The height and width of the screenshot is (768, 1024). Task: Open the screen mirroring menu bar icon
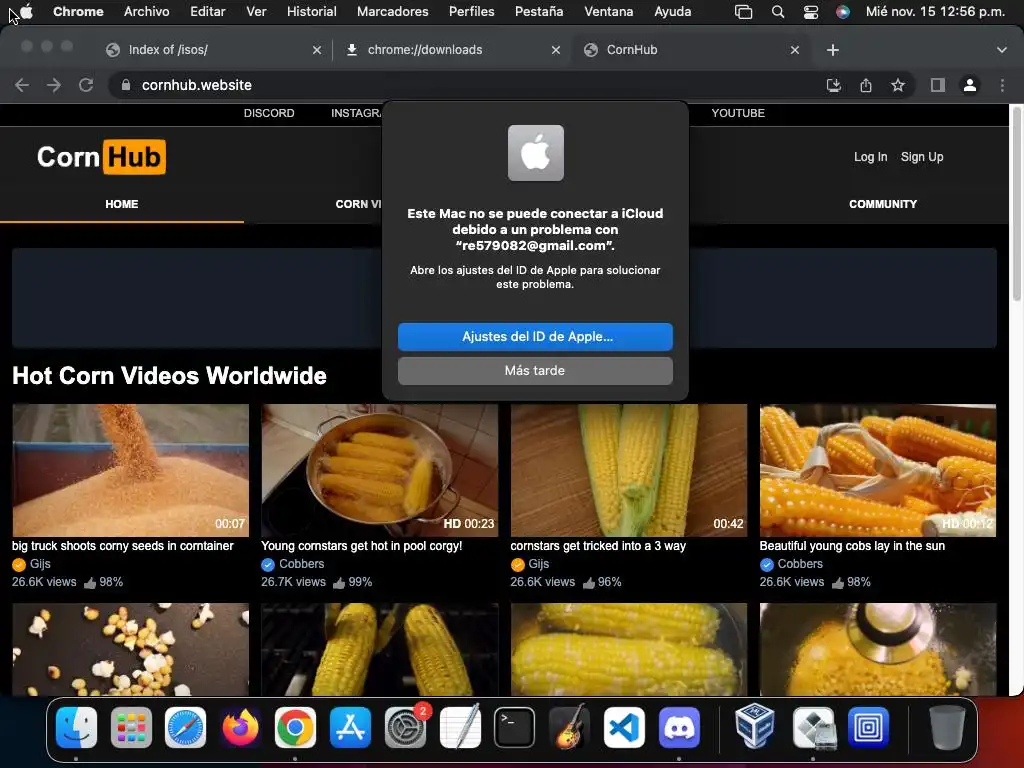coord(743,12)
